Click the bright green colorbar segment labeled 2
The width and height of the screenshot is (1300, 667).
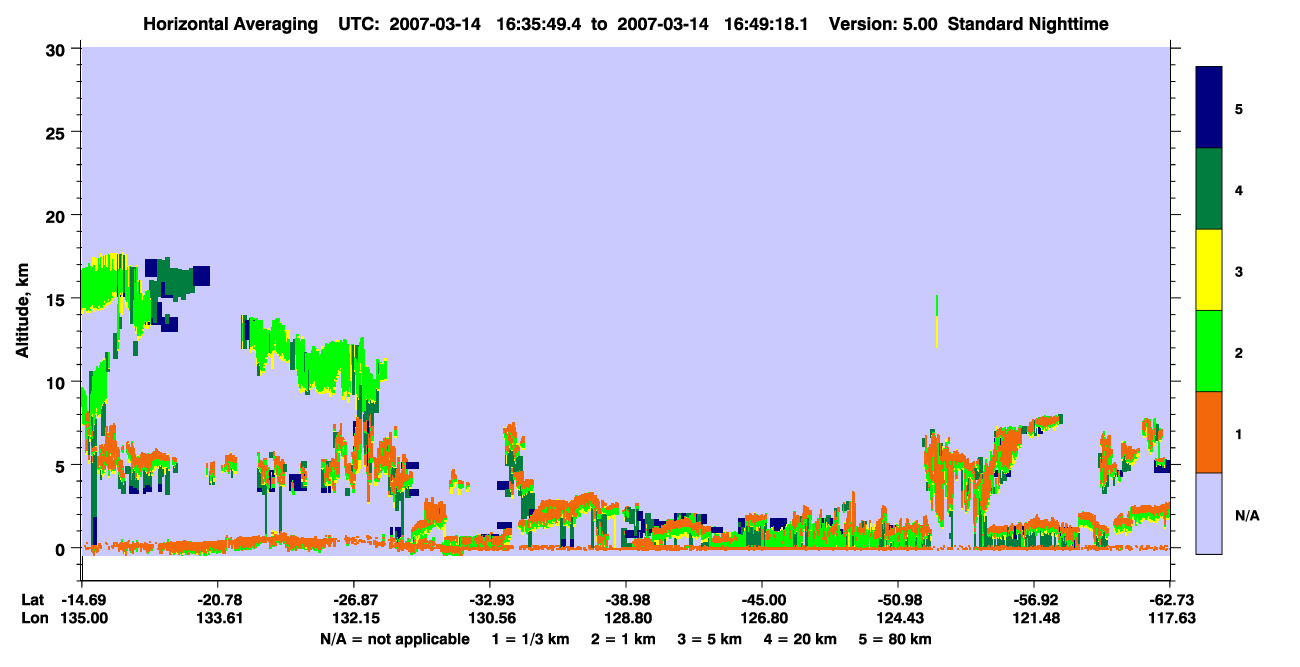1209,351
